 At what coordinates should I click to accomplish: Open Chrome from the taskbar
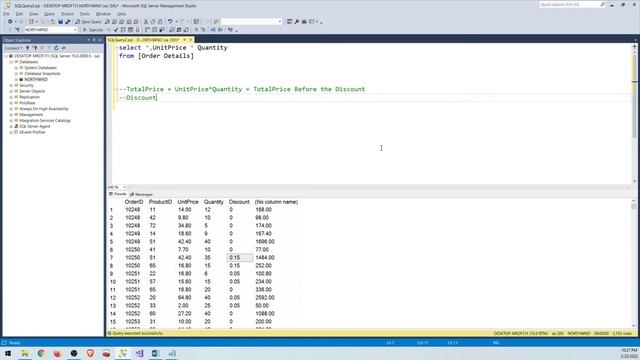coord(41,353)
